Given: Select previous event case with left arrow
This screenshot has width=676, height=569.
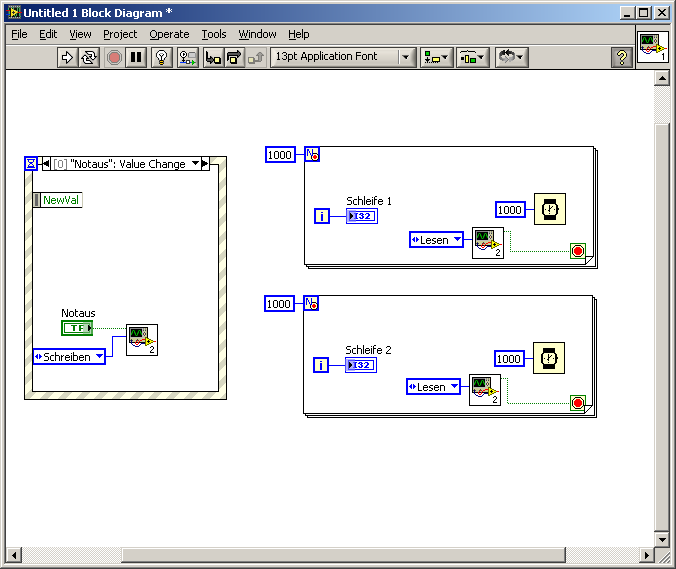Looking at the screenshot, I should click(x=46, y=164).
